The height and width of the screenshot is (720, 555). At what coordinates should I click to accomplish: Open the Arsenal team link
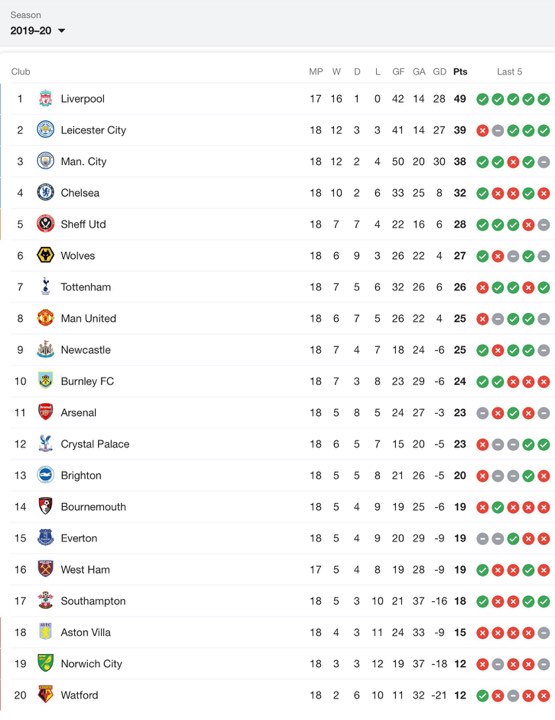pos(78,412)
